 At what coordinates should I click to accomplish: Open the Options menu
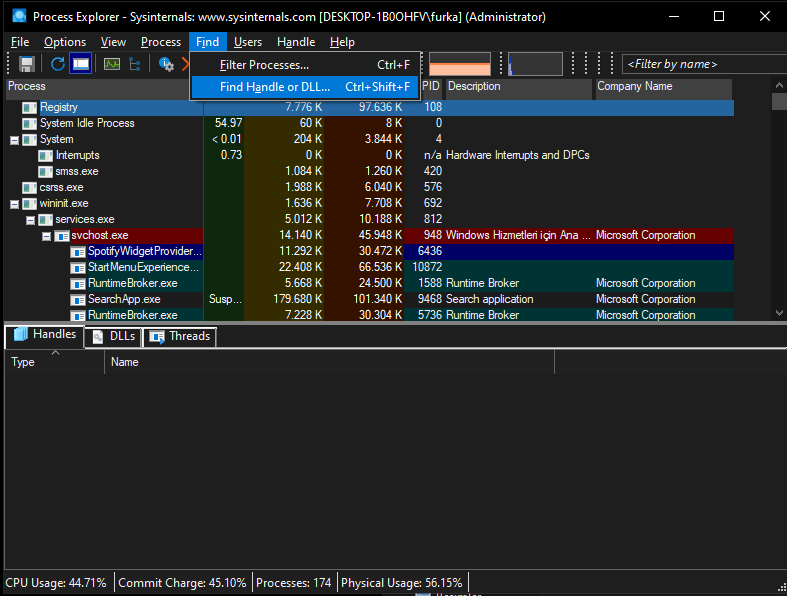(x=65, y=42)
